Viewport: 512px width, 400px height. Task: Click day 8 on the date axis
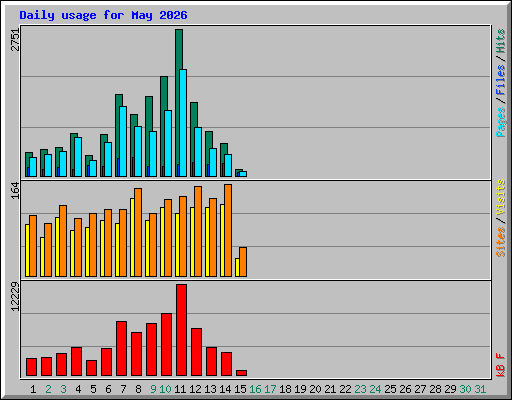(138, 389)
